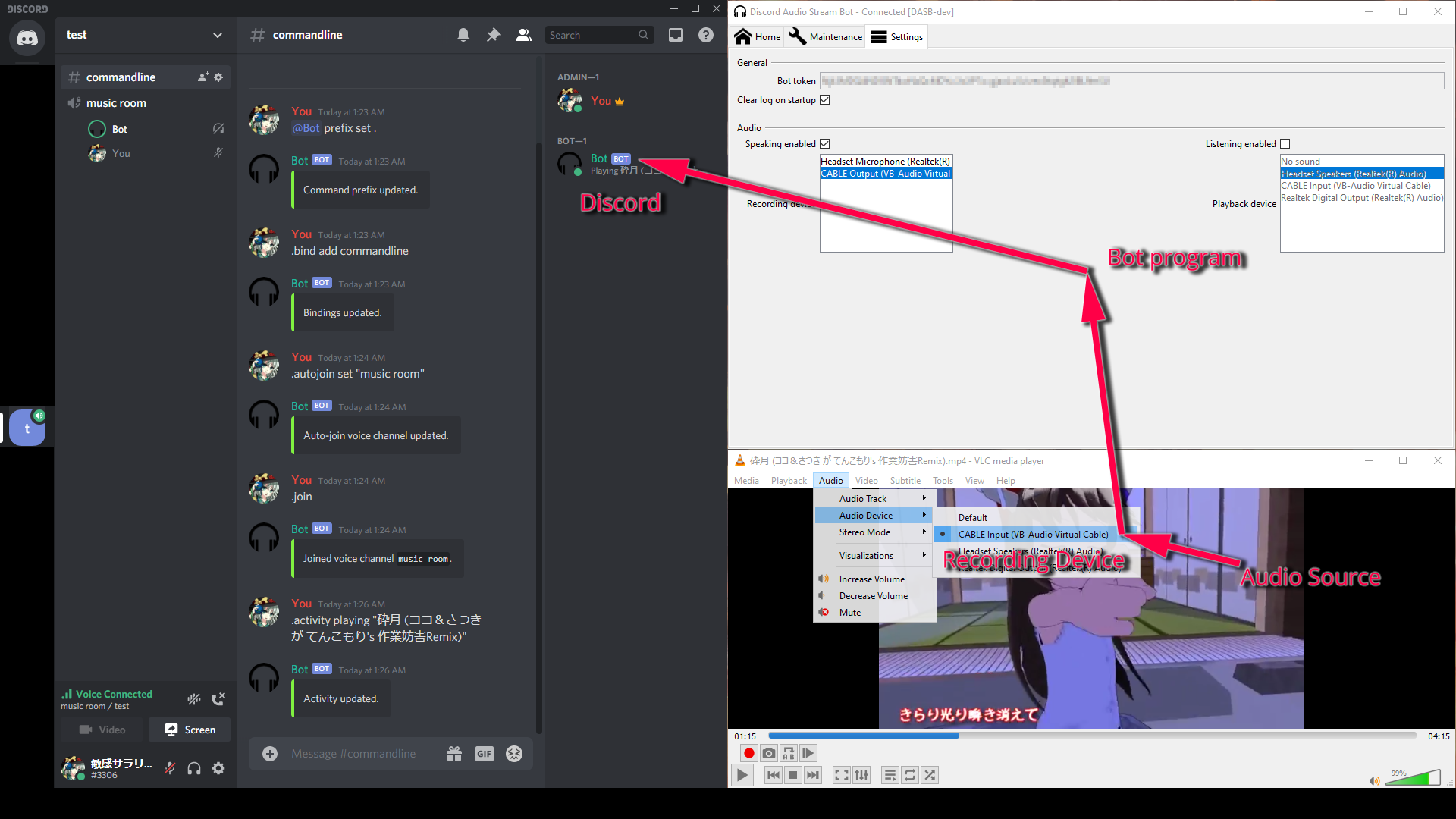Open Discord pinned messages icon
This screenshot has width=1456, height=819.
(494, 35)
